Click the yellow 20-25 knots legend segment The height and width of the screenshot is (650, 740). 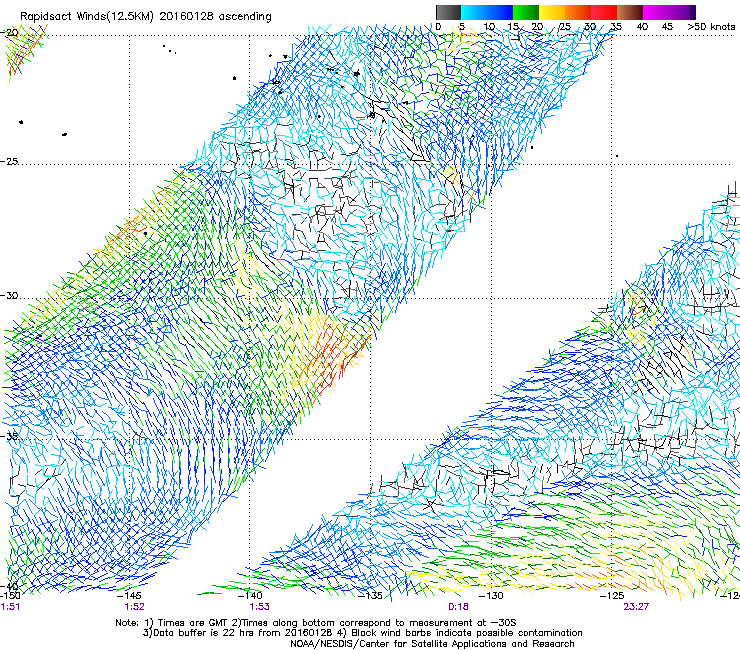[x=552, y=12]
